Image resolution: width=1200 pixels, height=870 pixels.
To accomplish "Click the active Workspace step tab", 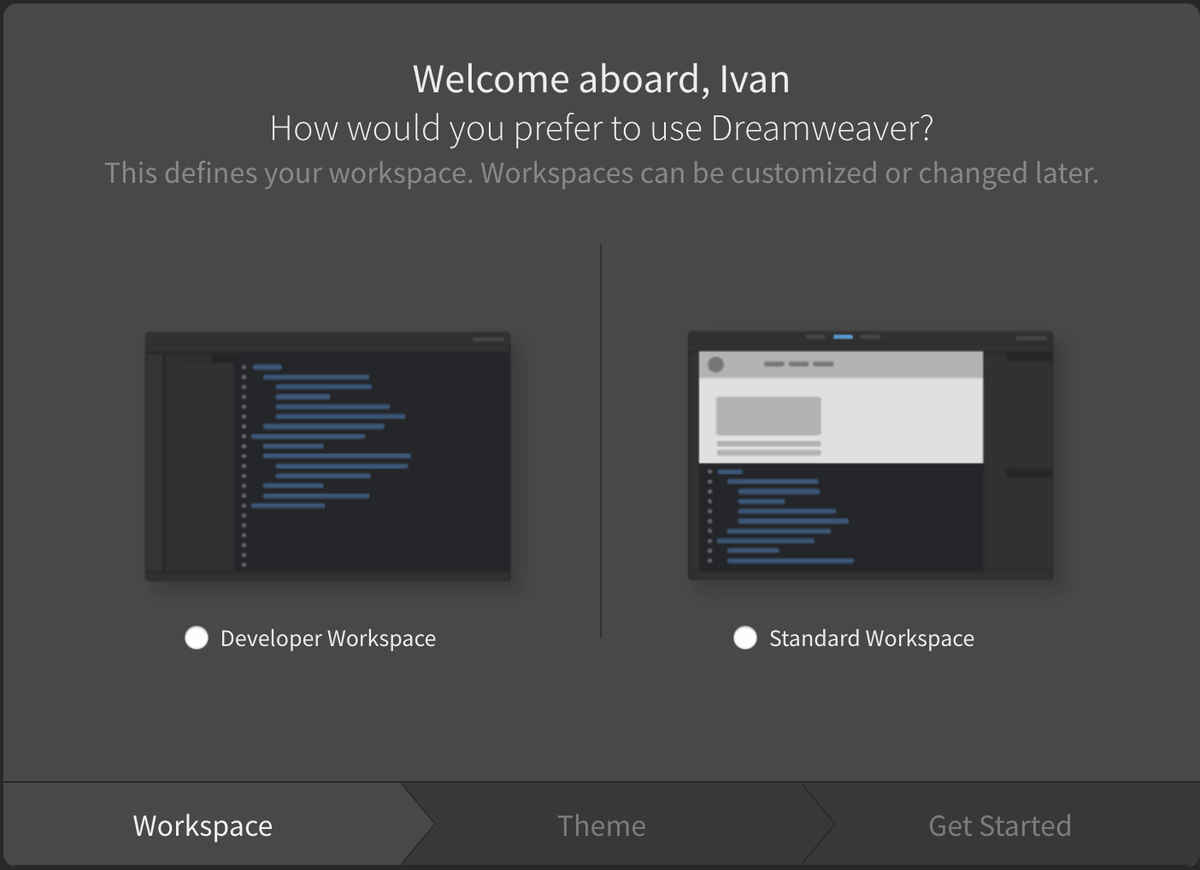I will [x=200, y=825].
